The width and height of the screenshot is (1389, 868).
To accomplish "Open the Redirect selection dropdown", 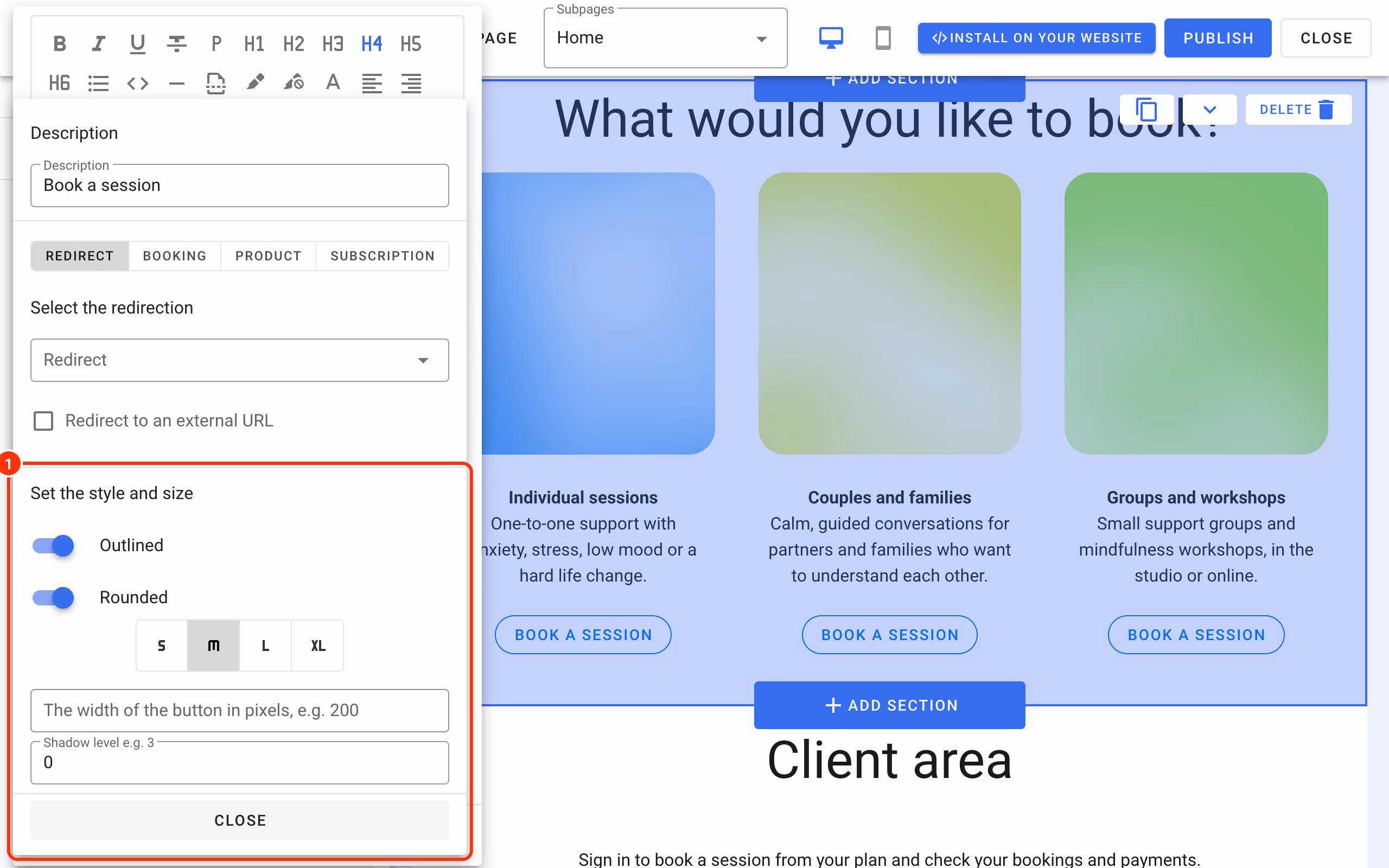I will click(x=240, y=360).
